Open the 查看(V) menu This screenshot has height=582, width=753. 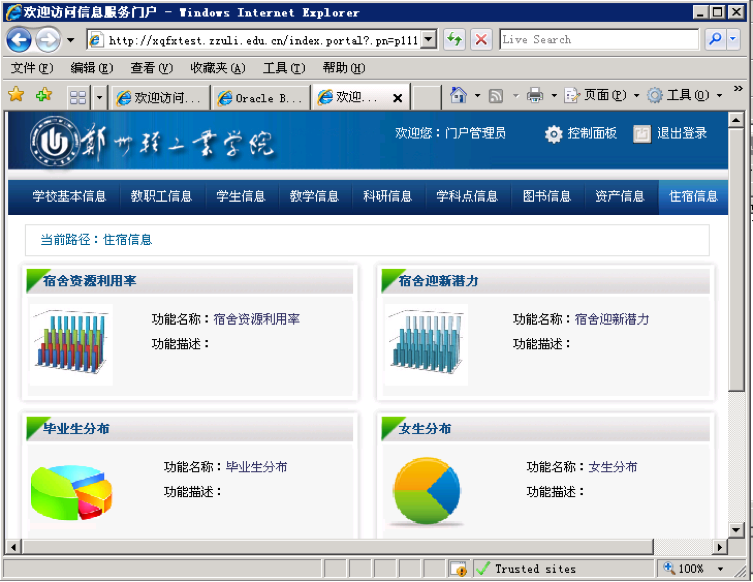point(151,68)
